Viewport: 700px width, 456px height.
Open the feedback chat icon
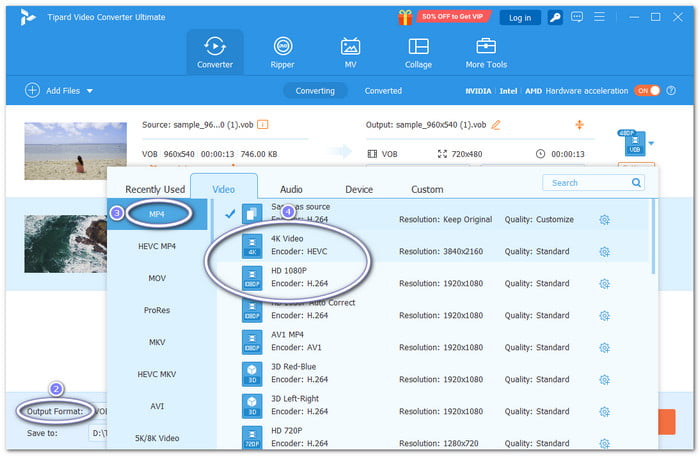tap(577, 17)
